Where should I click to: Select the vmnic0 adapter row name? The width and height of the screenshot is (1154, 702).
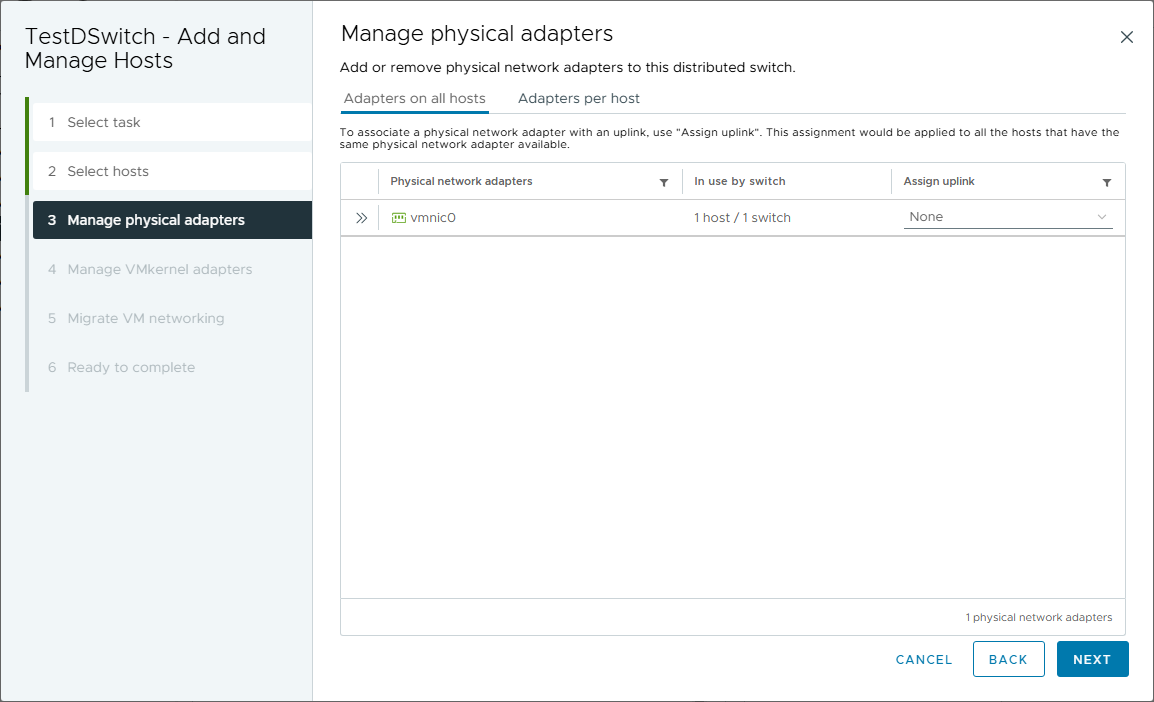(x=433, y=218)
